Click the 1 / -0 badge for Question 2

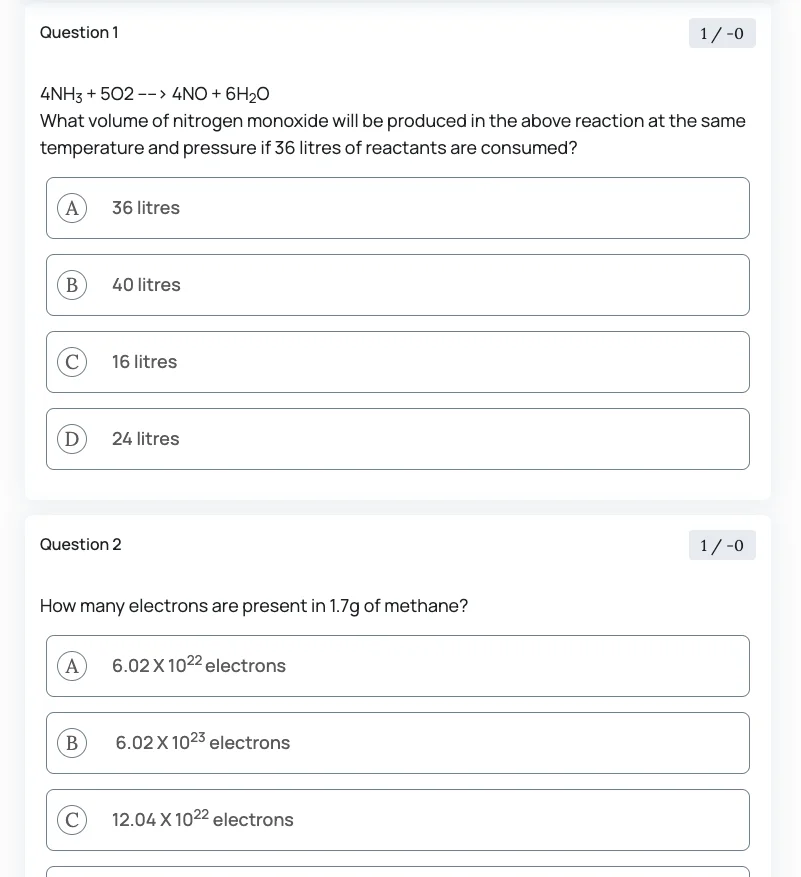[721, 545]
